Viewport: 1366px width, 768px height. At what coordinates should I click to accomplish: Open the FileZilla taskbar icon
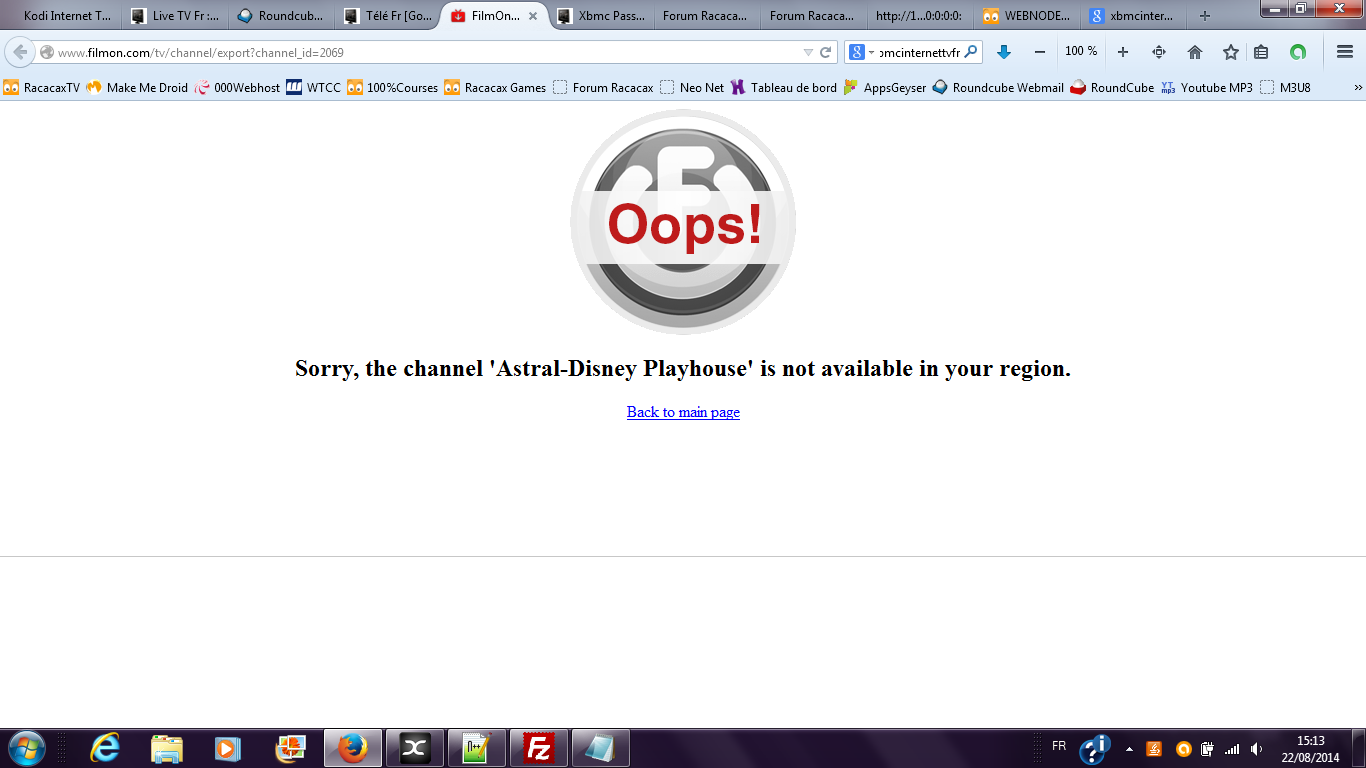point(539,748)
